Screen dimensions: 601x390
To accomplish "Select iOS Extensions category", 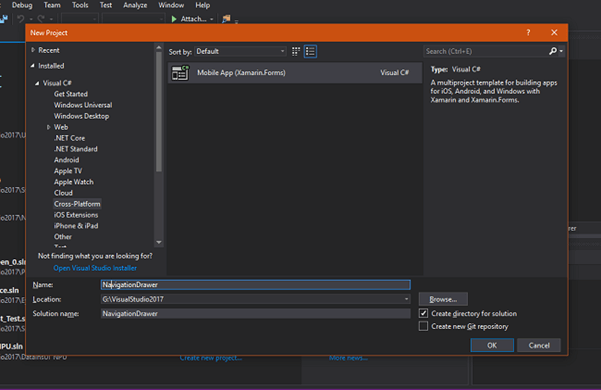I will [x=76, y=215].
